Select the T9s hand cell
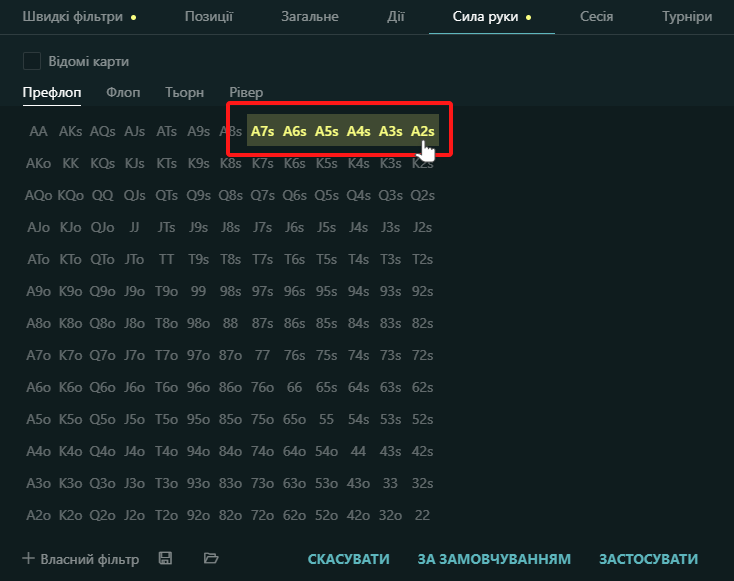This screenshot has width=734, height=581. [198, 259]
